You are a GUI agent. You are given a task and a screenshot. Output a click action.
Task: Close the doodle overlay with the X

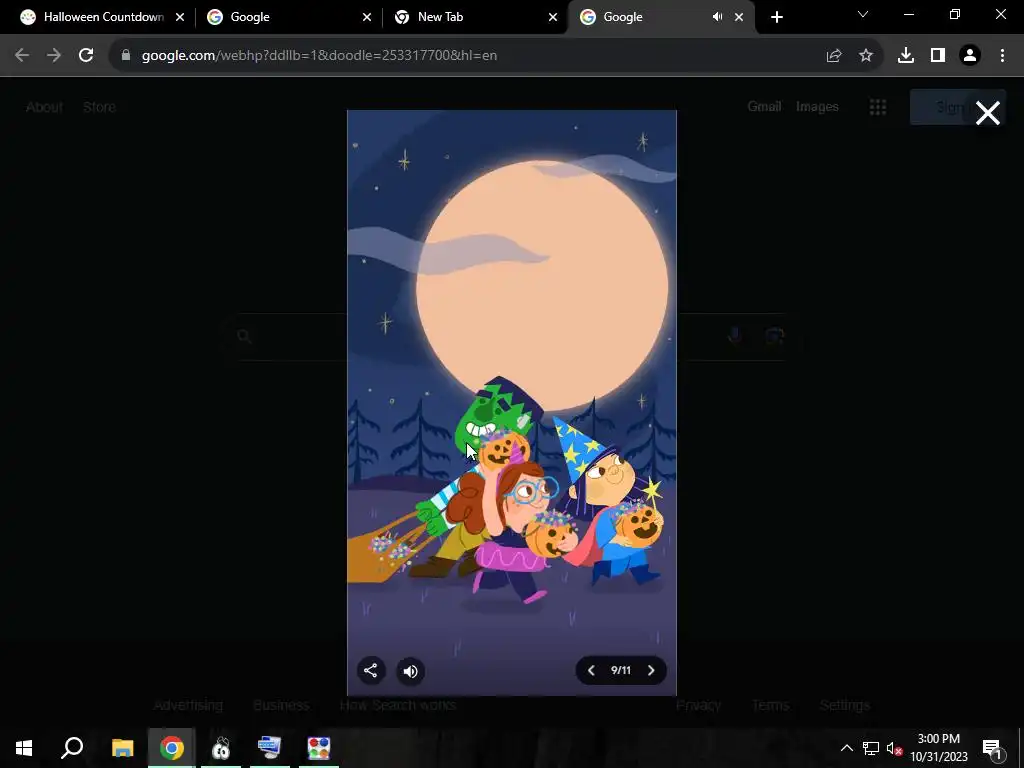pos(987,113)
